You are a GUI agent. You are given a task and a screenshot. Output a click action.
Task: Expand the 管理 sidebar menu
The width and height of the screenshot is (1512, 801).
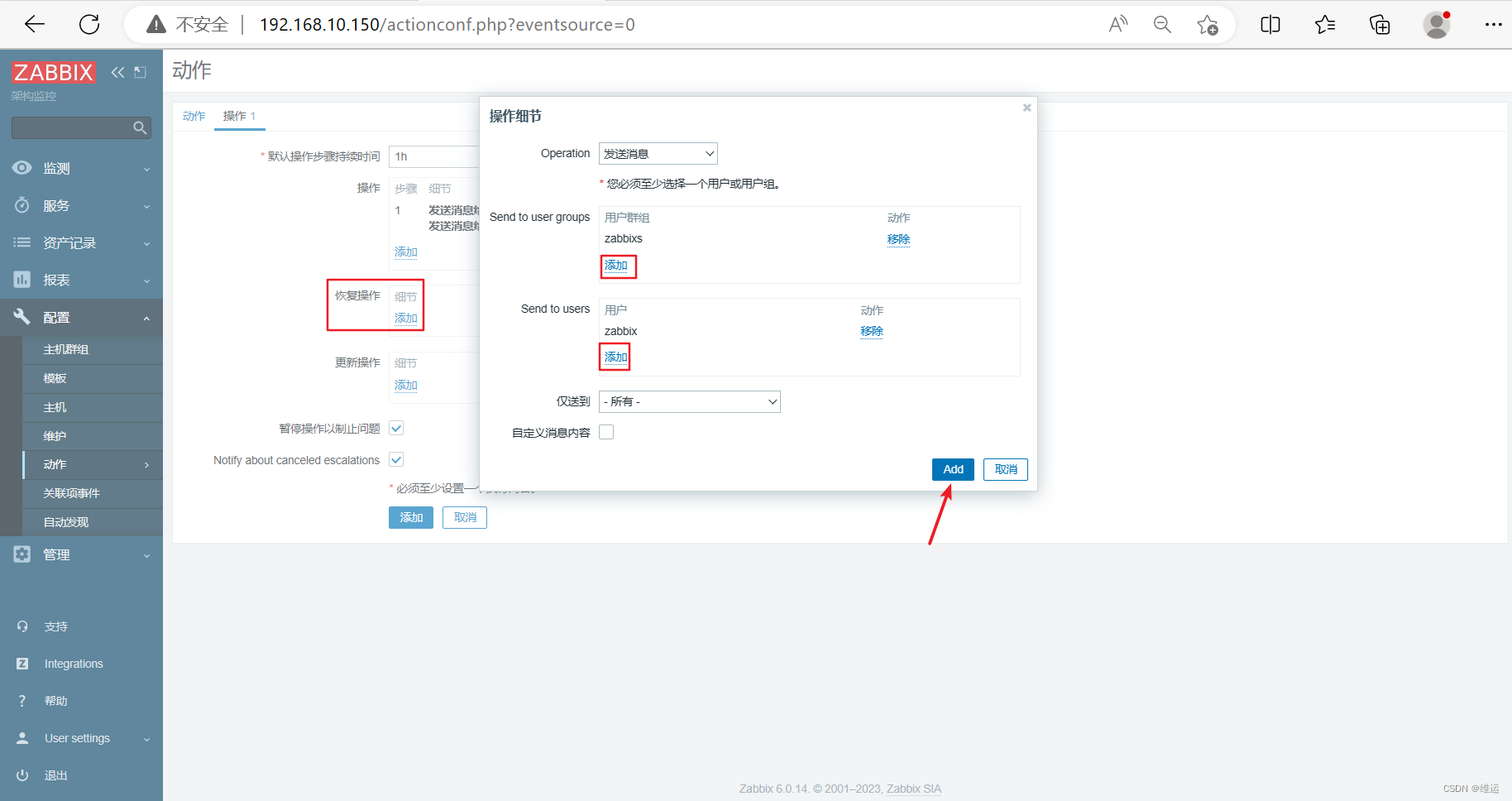click(81, 554)
